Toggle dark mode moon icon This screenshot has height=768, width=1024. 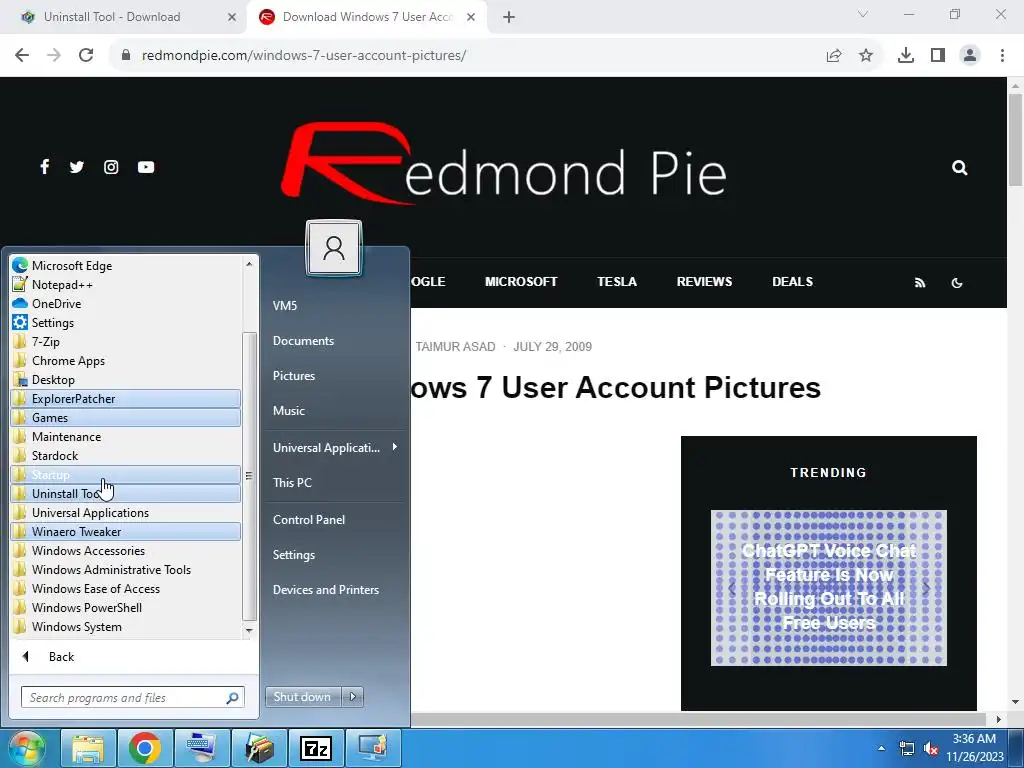[957, 283]
